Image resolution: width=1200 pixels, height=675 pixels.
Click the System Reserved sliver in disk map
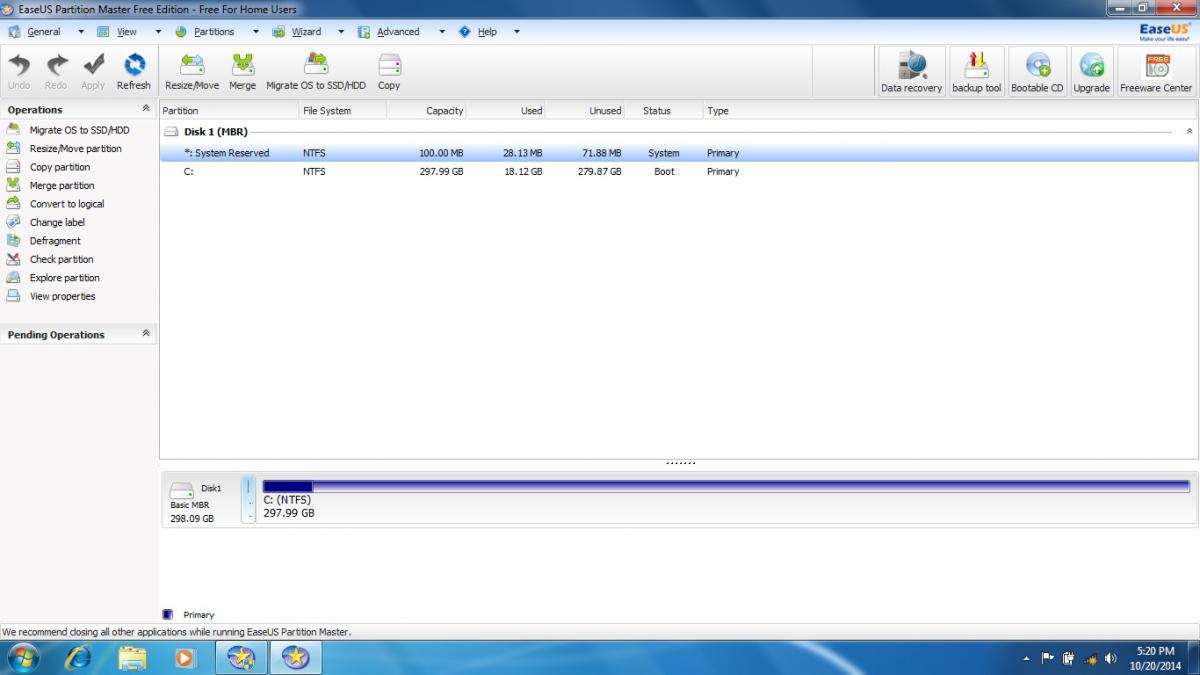click(x=249, y=499)
